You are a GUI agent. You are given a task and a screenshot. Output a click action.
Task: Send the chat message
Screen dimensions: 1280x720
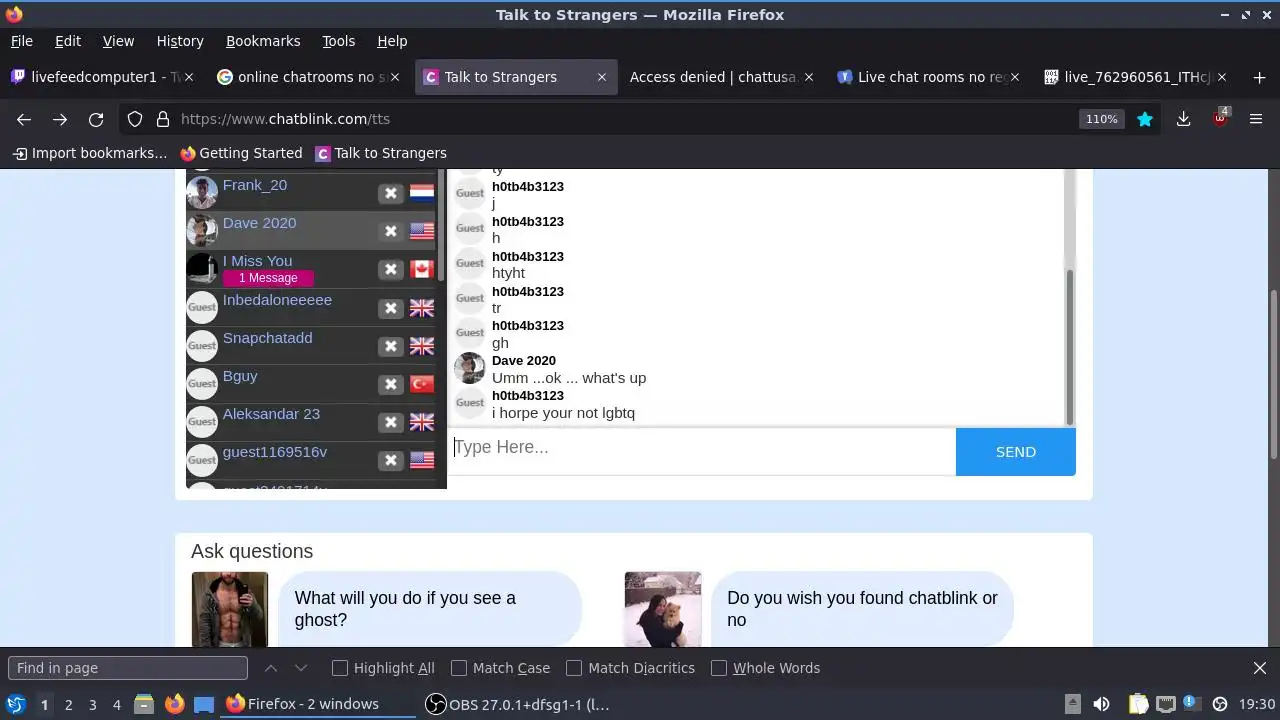coord(1016,452)
